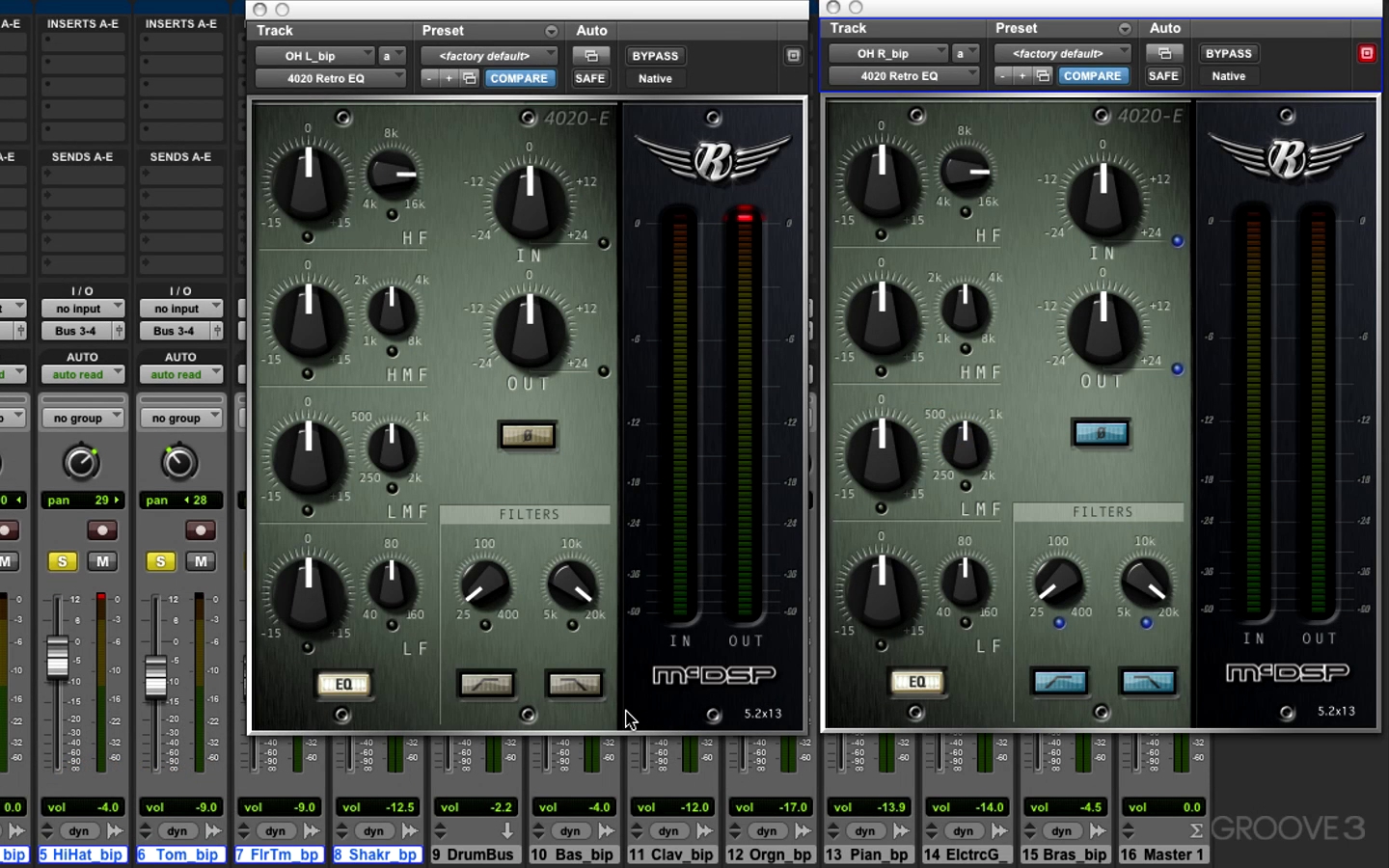Toggle phase invert button in OH R_bip plugin
Viewport: 1389px width, 868px height.
1101,433
